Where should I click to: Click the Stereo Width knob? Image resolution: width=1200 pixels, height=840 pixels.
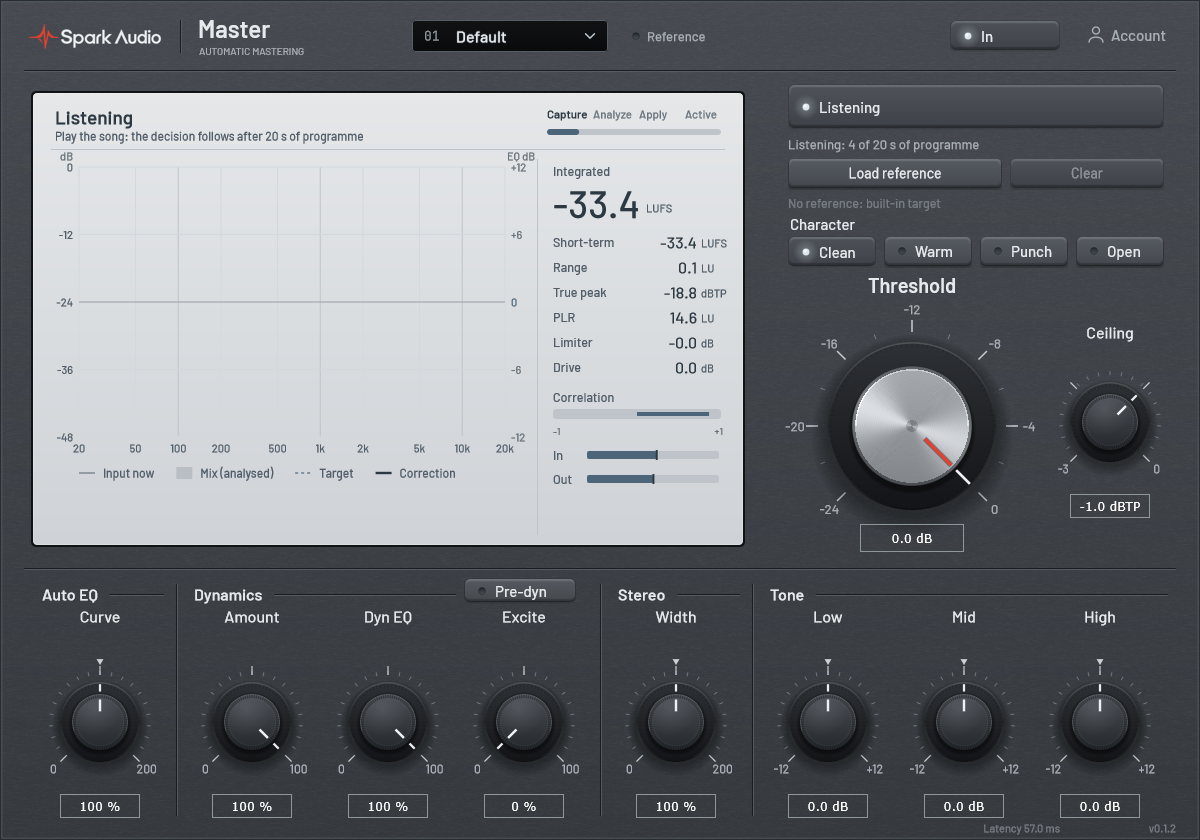coord(676,720)
